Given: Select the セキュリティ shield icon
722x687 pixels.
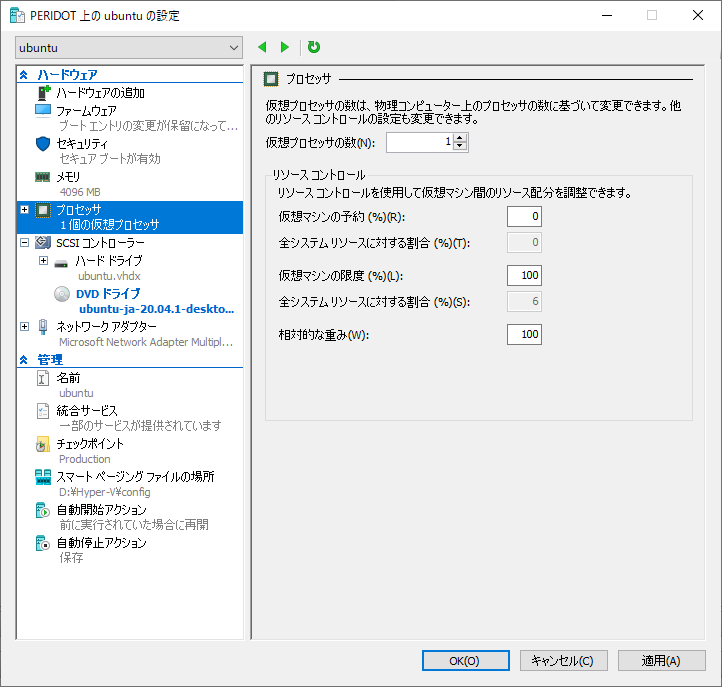Looking at the screenshot, I should pyautogui.click(x=43, y=144).
